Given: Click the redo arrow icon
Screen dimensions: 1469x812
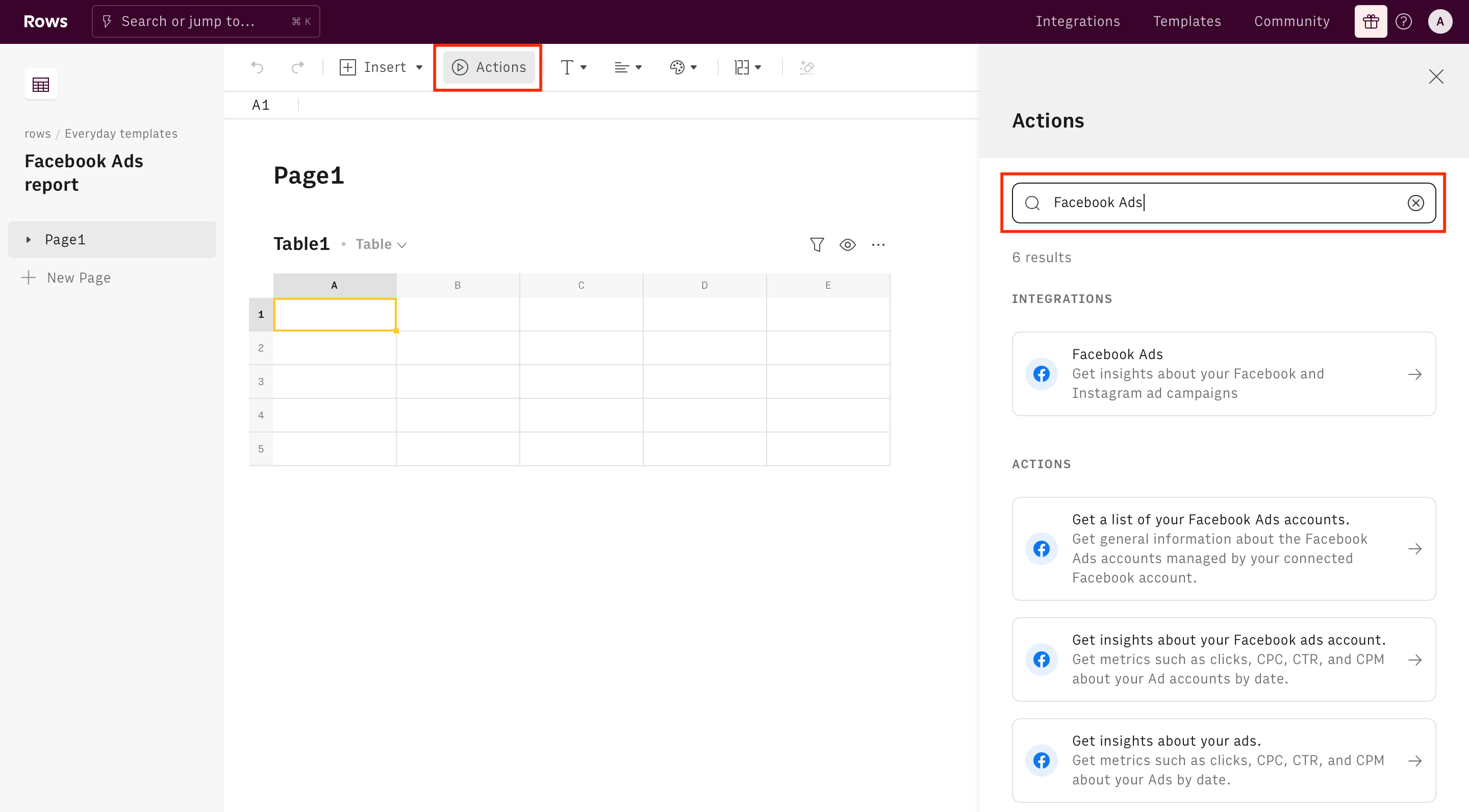Looking at the screenshot, I should (297, 67).
